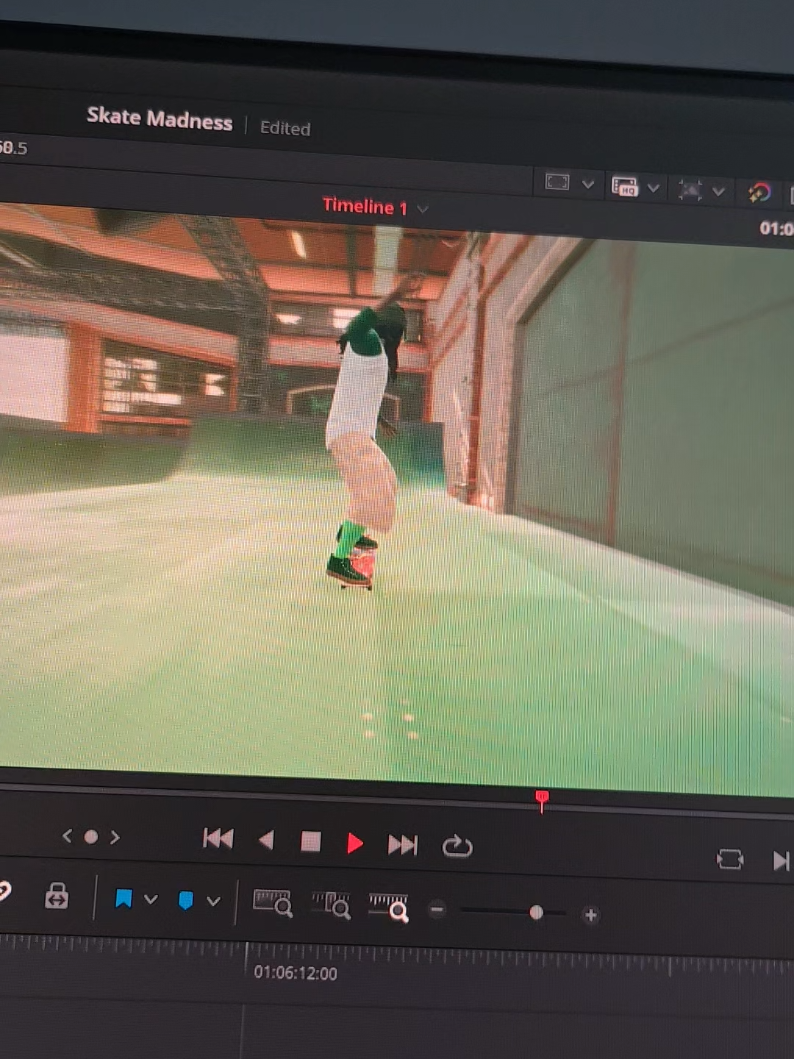
Task: Click the viewer zoom percentage value
Action: click(14, 147)
